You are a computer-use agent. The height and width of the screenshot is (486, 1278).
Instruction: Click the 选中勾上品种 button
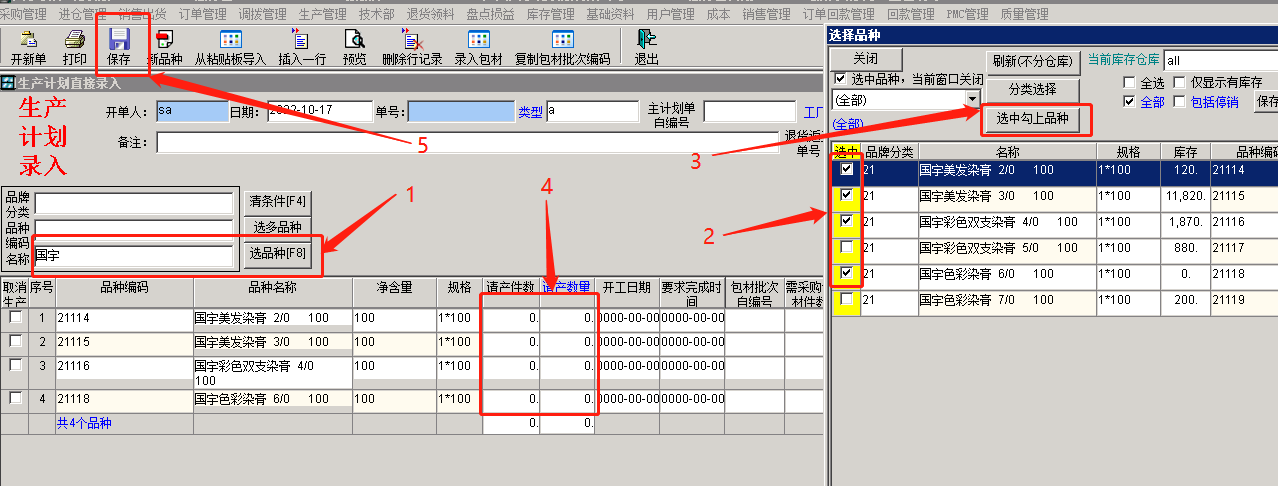1033,119
